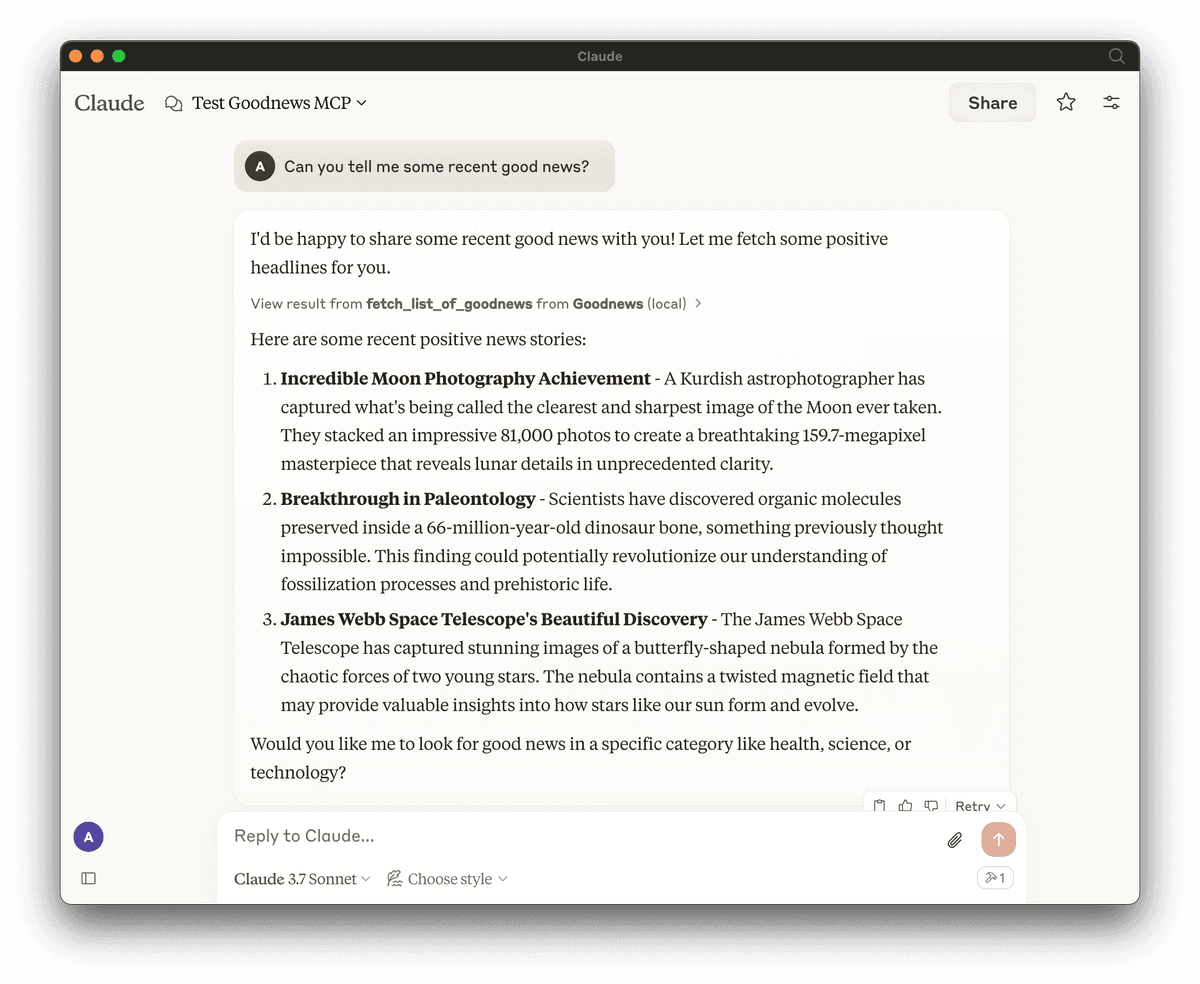Viewport: 1200px width, 984px height.
Task: Open chat controls sliders icon
Action: pos(1111,102)
